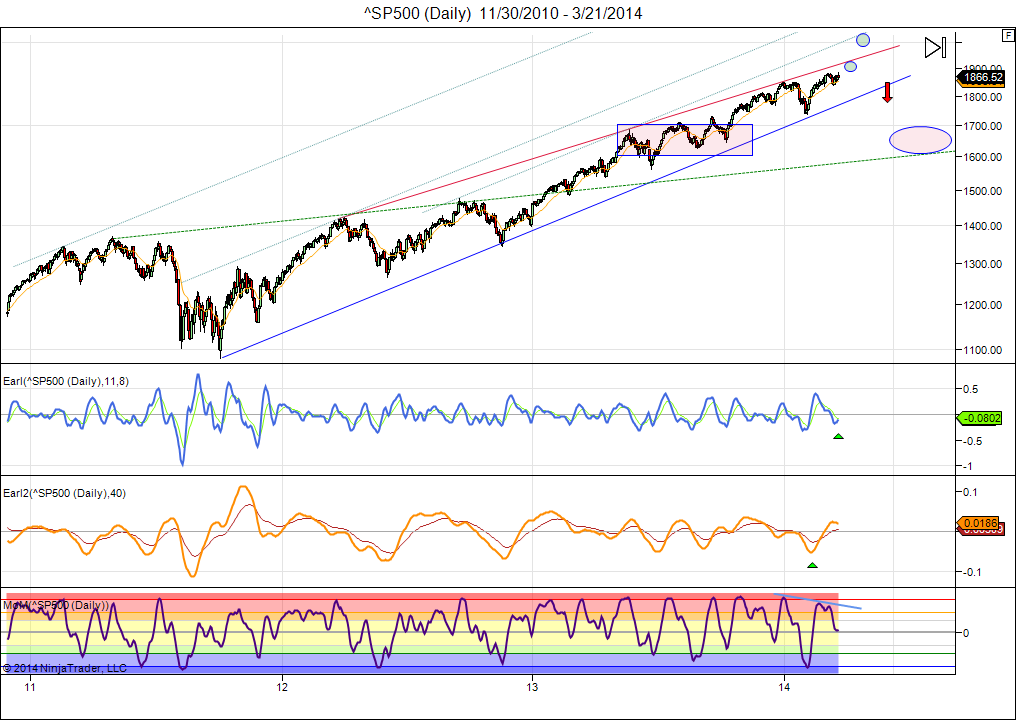
Task: Select the blue divergence line in MoM panel
Action: pyautogui.click(x=817, y=601)
